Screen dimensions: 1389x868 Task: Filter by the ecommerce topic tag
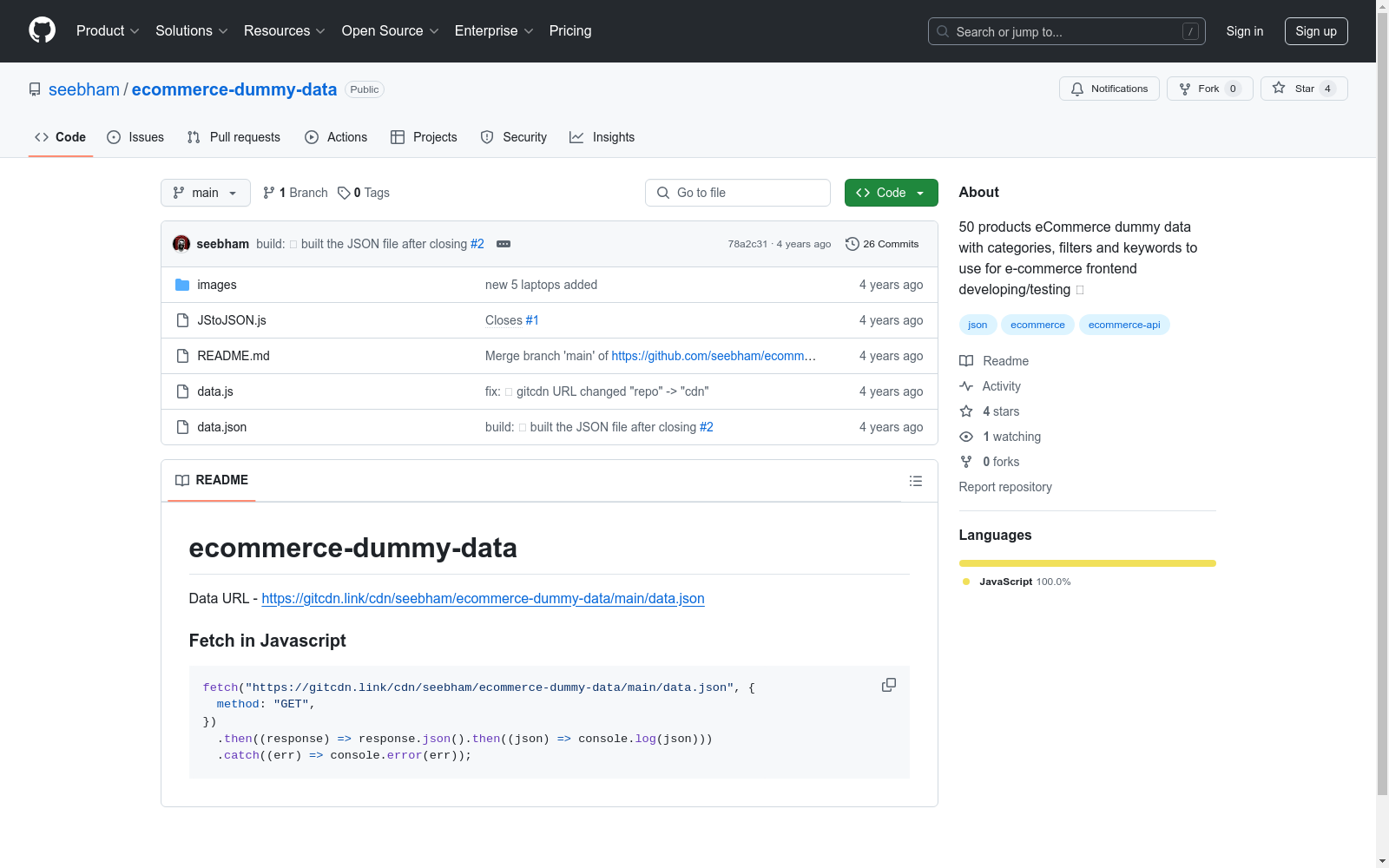(1037, 325)
